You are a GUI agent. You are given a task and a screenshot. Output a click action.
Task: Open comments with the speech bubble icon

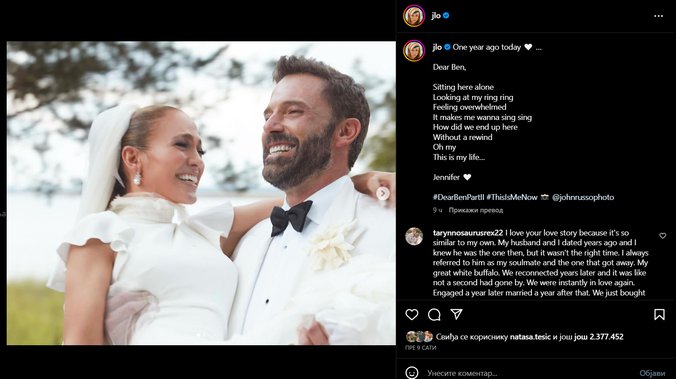point(434,315)
